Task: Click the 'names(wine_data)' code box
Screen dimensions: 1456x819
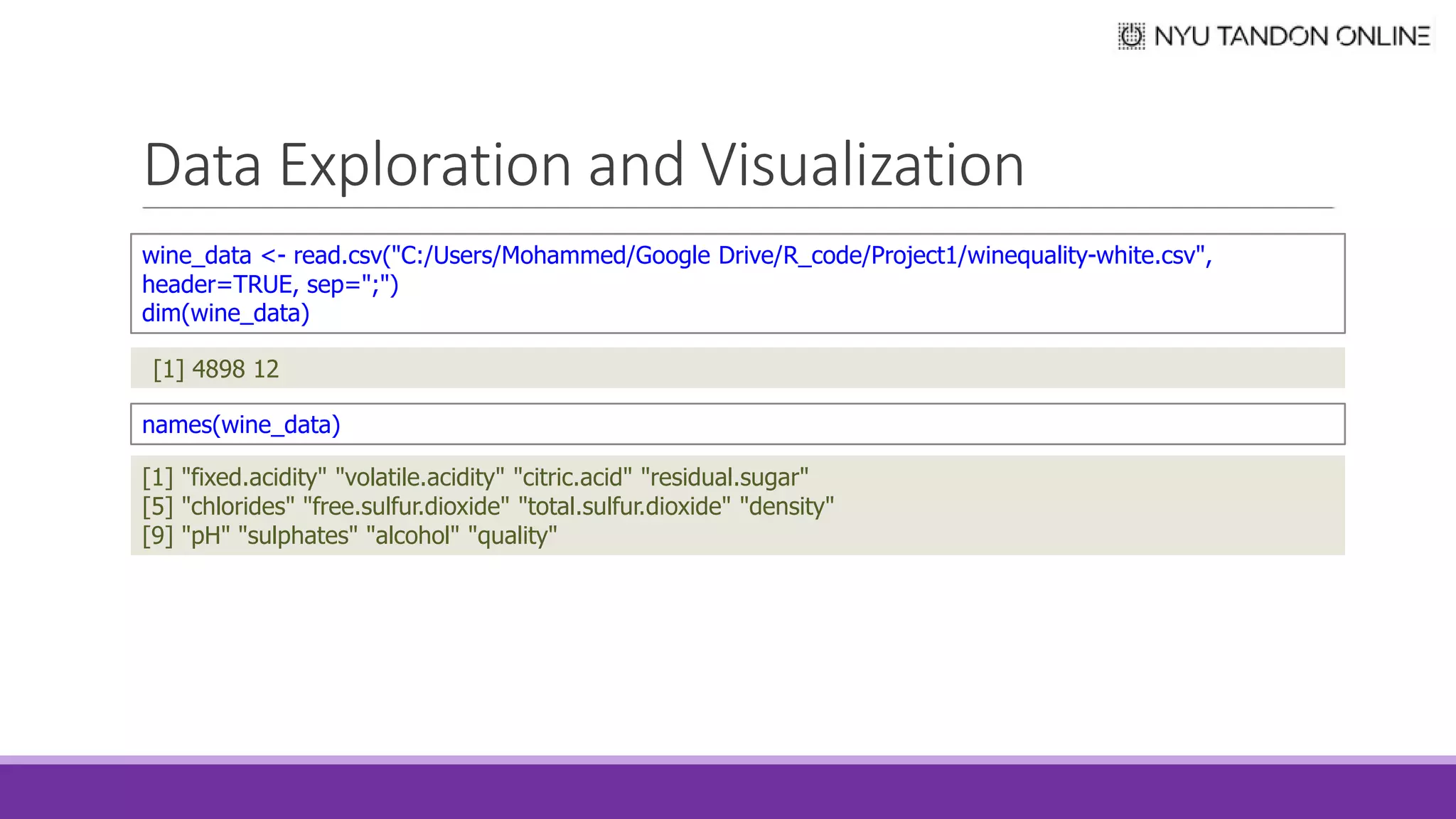Action: [737, 424]
